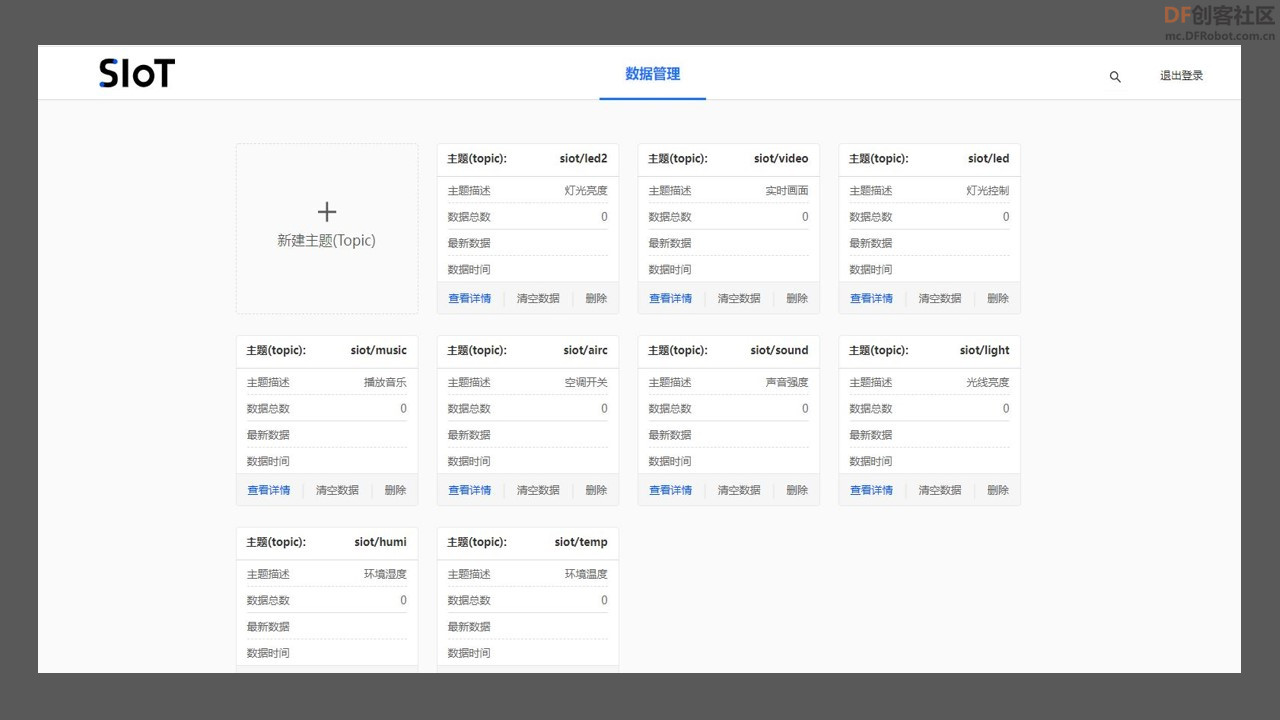Clear data of siot/music topic
Screen dimensions: 1280x720
point(337,490)
